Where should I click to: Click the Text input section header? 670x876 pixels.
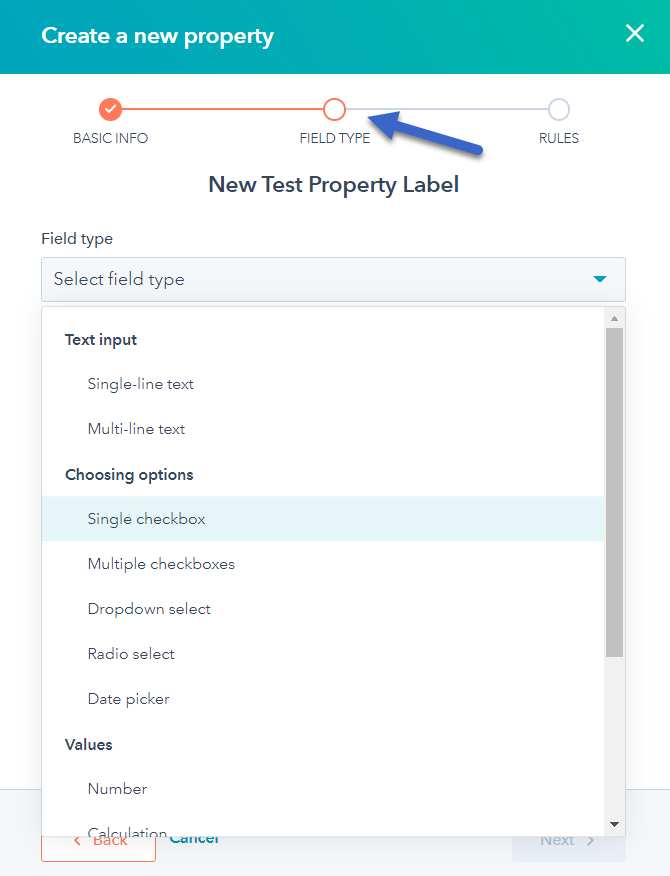tap(100, 339)
